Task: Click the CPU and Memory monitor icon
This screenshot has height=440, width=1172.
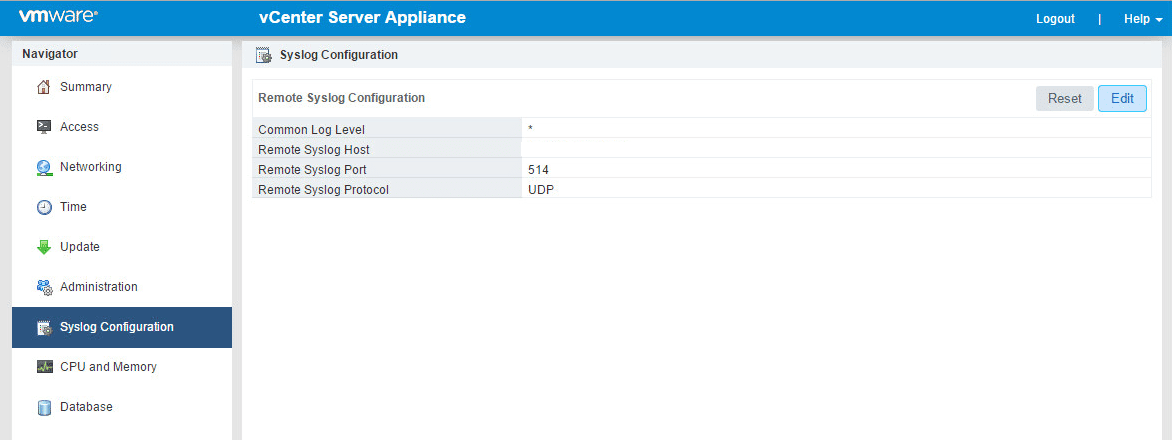Action: click(44, 367)
